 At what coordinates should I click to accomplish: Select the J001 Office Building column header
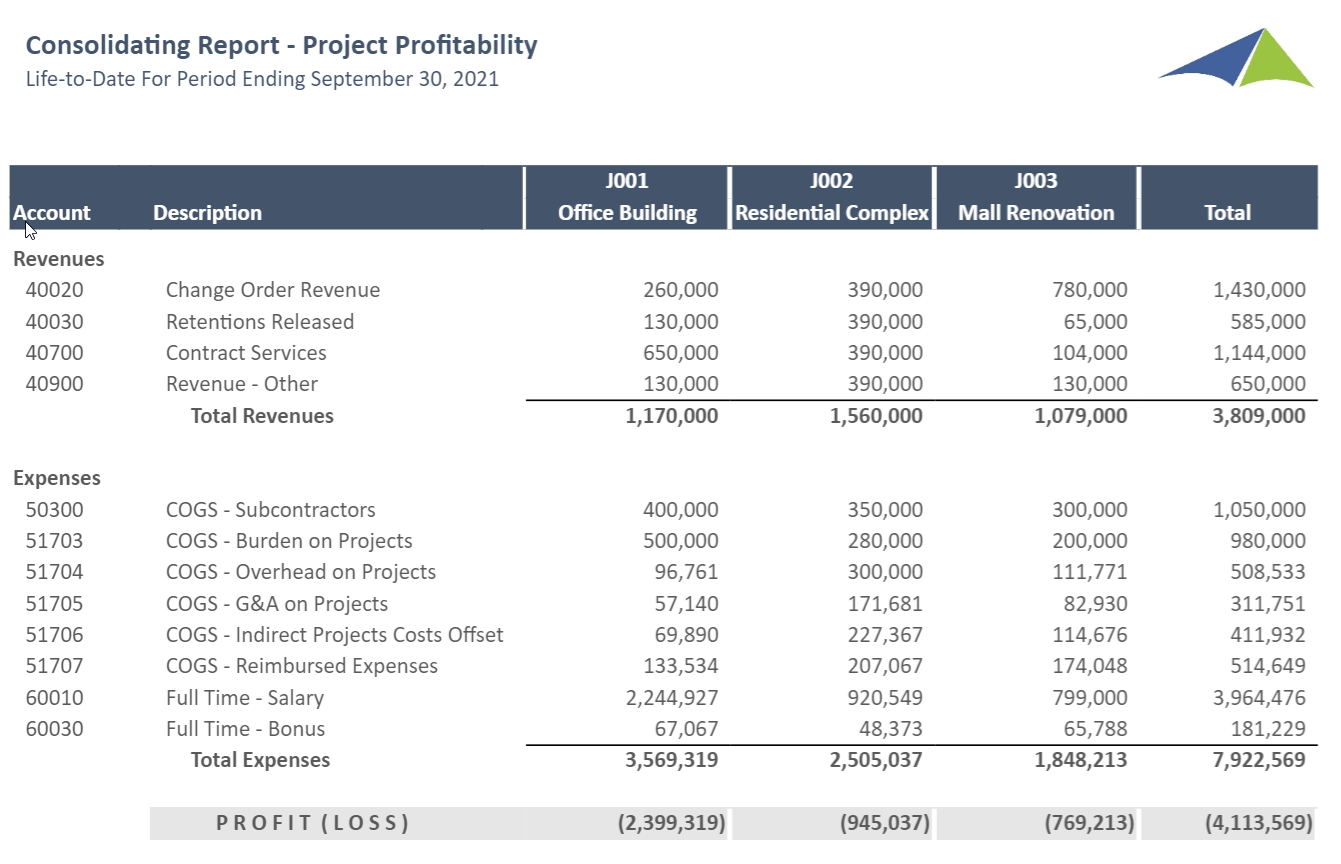[627, 197]
